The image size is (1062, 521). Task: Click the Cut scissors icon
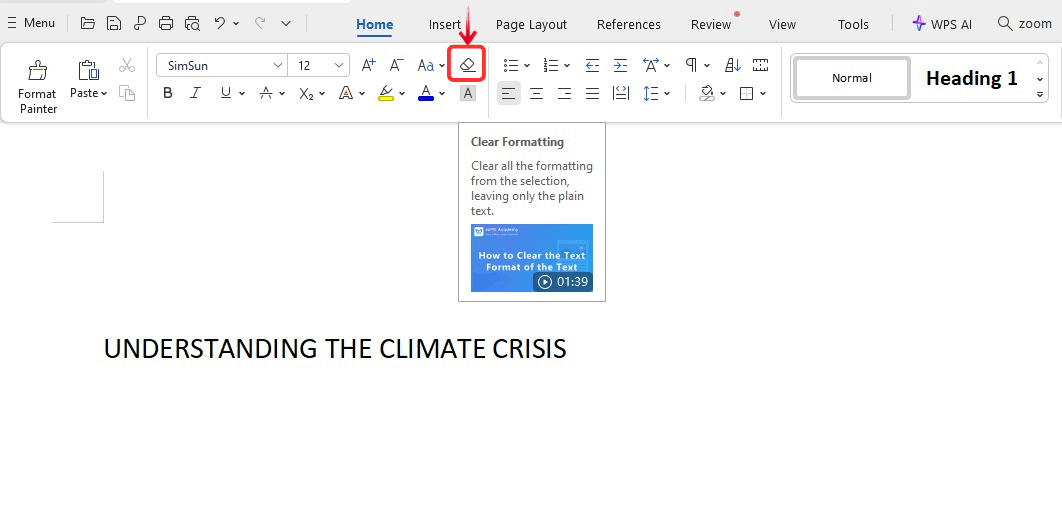point(127,66)
